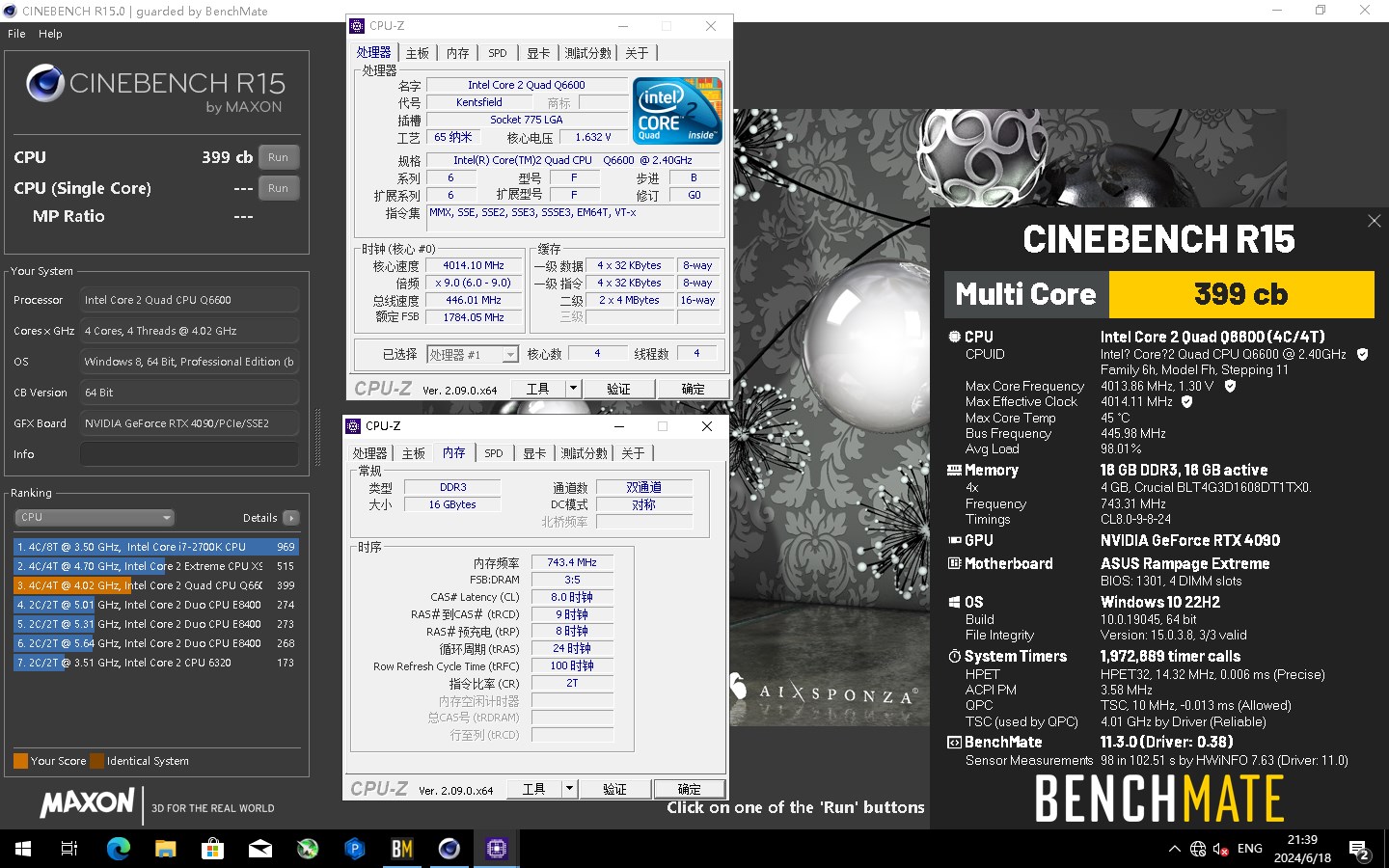Click the muted volume tray icon
1389x868 pixels.
(1221, 849)
